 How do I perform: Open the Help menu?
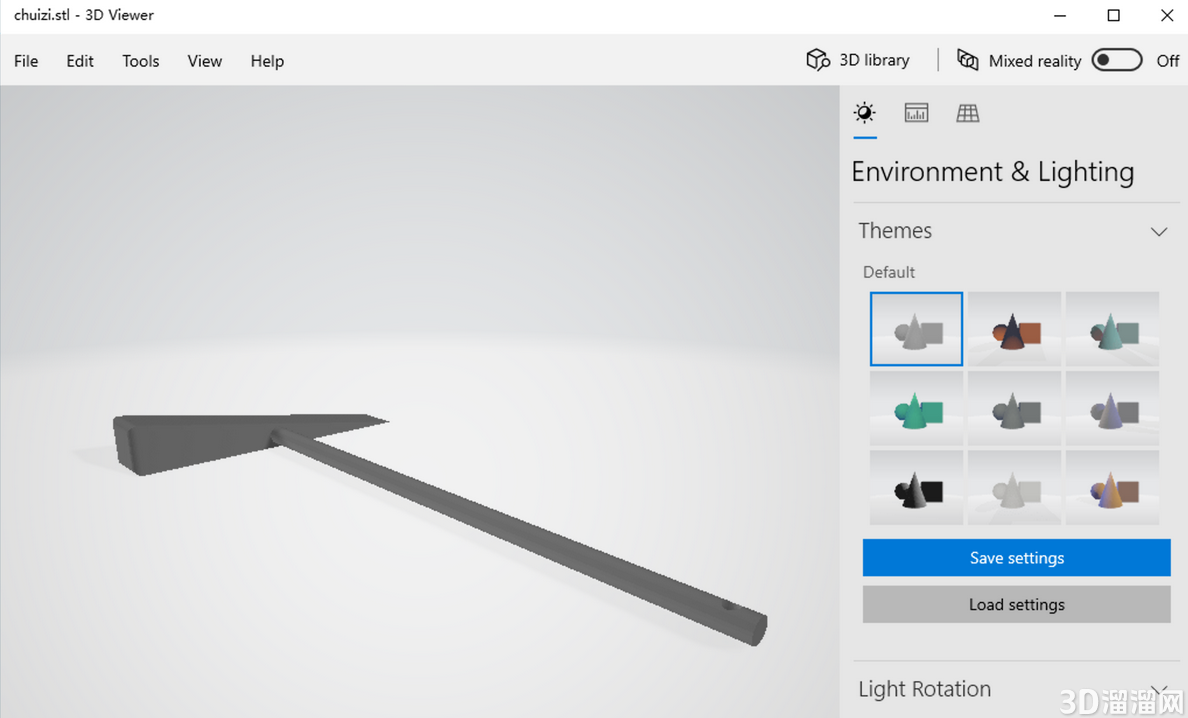pos(267,61)
